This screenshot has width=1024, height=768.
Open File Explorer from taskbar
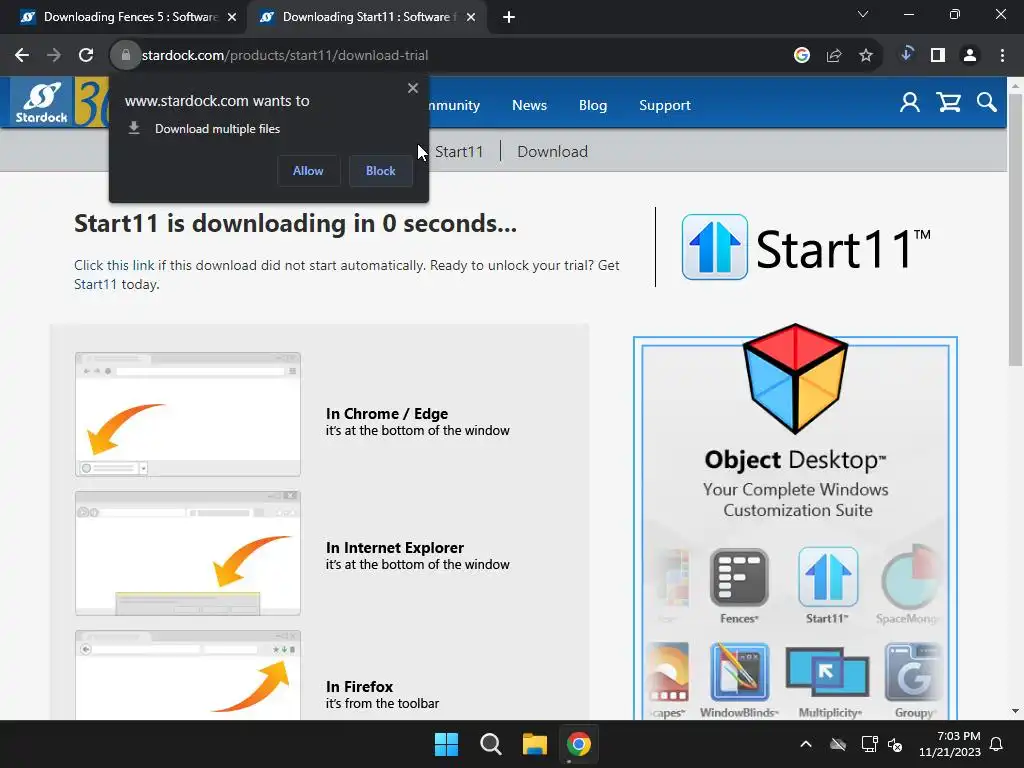[x=535, y=744]
